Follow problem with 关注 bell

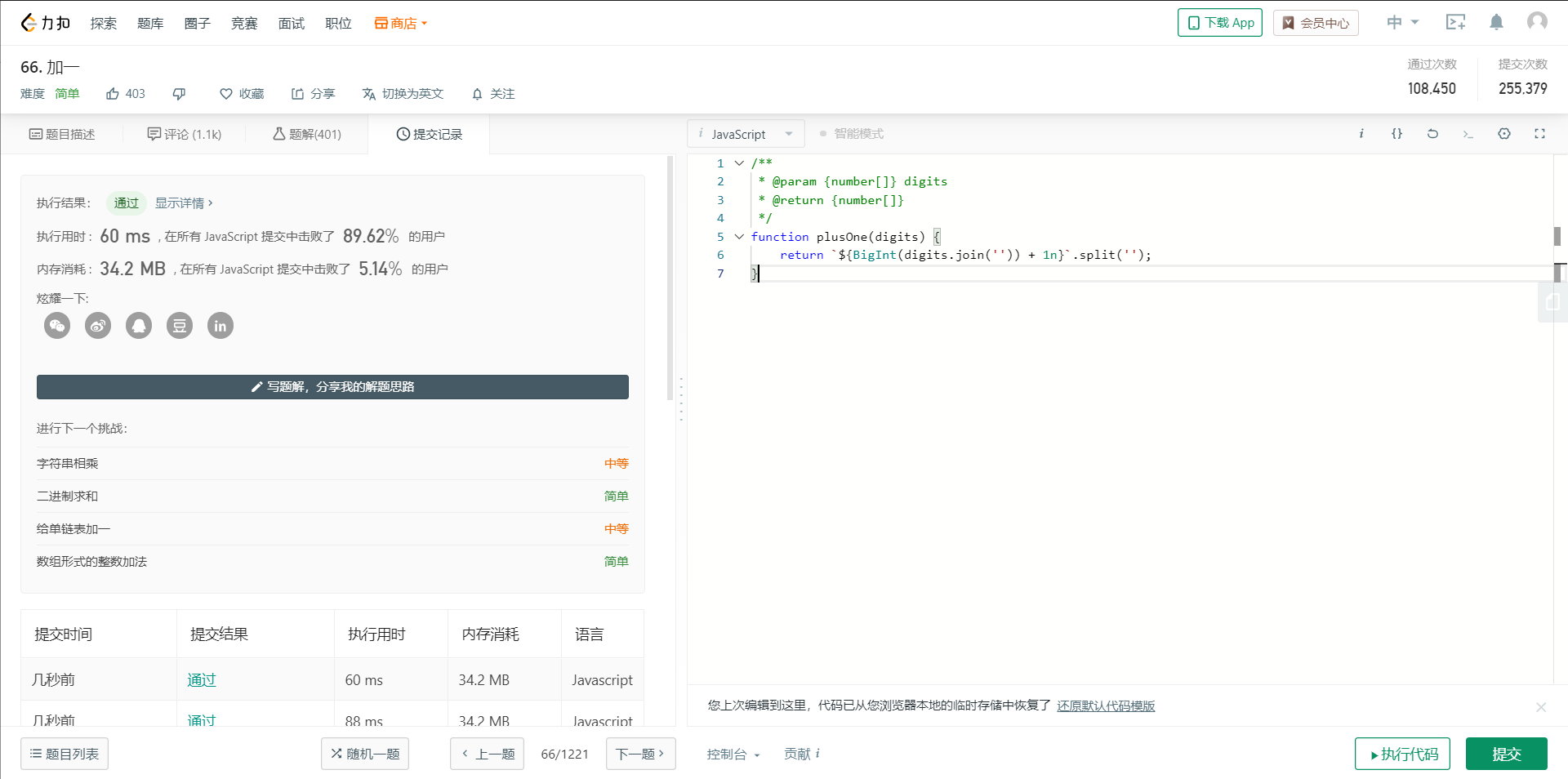pos(493,94)
